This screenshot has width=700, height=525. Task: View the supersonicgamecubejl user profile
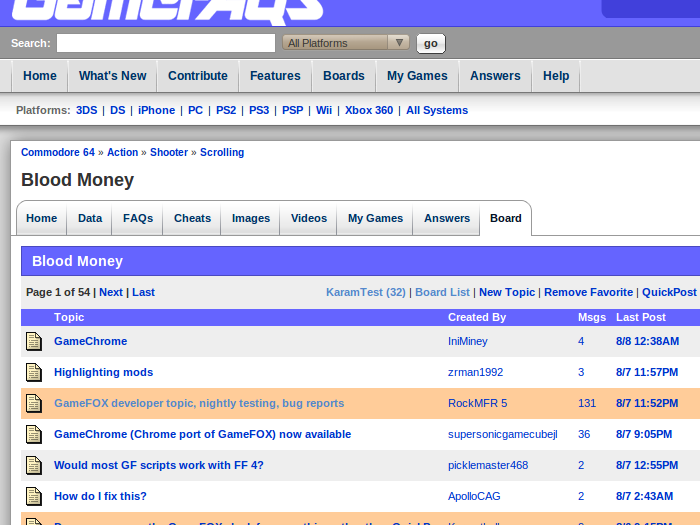pos(503,434)
